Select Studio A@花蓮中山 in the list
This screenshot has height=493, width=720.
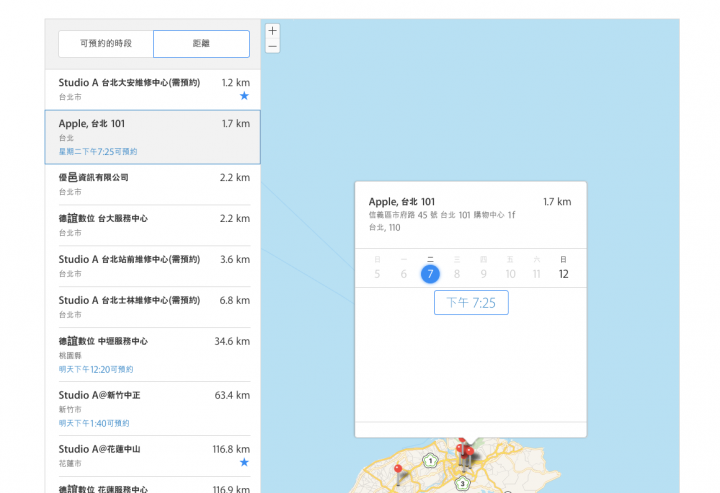[x=152, y=456]
